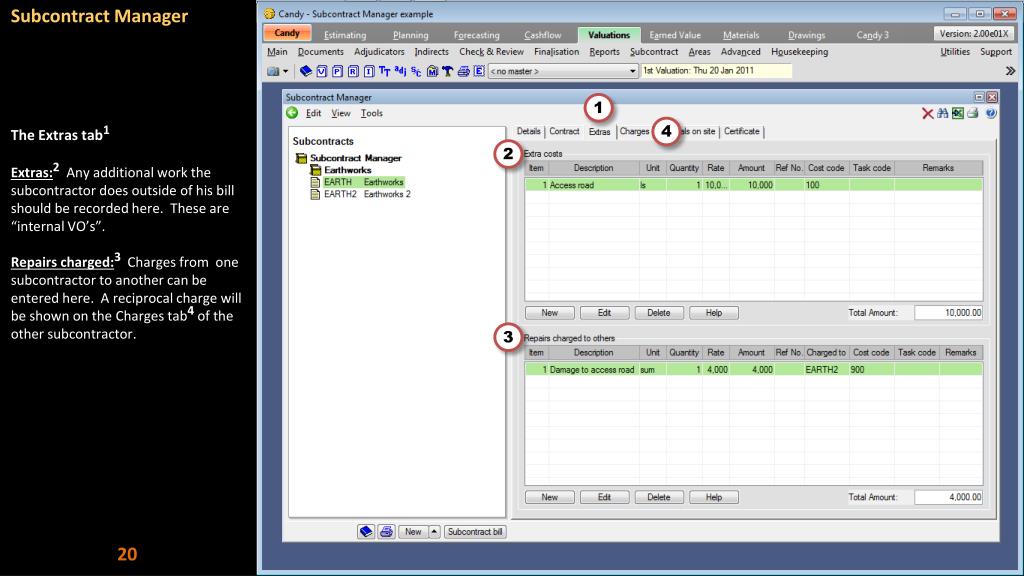Click New button below the Subcontracts tree

[413, 532]
